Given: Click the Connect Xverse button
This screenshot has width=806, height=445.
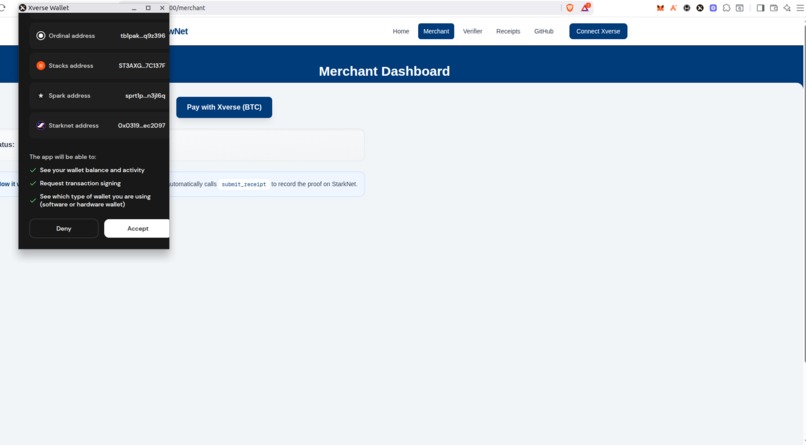Looking at the screenshot, I should tap(598, 31).
